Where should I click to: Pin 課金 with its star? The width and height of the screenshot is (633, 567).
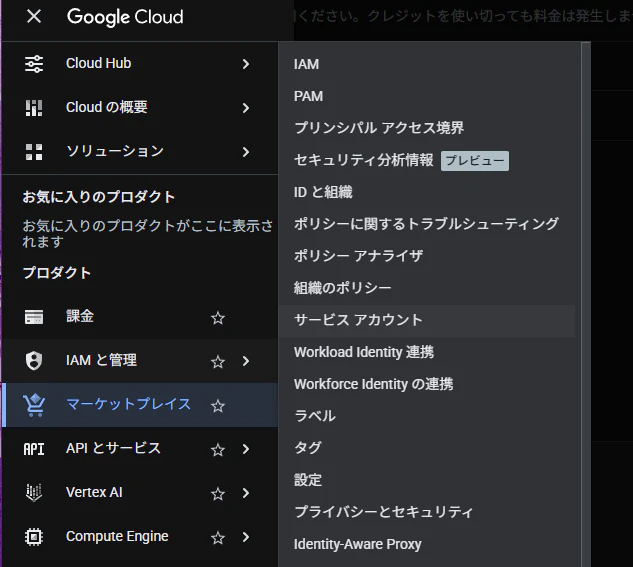[218, 318]
